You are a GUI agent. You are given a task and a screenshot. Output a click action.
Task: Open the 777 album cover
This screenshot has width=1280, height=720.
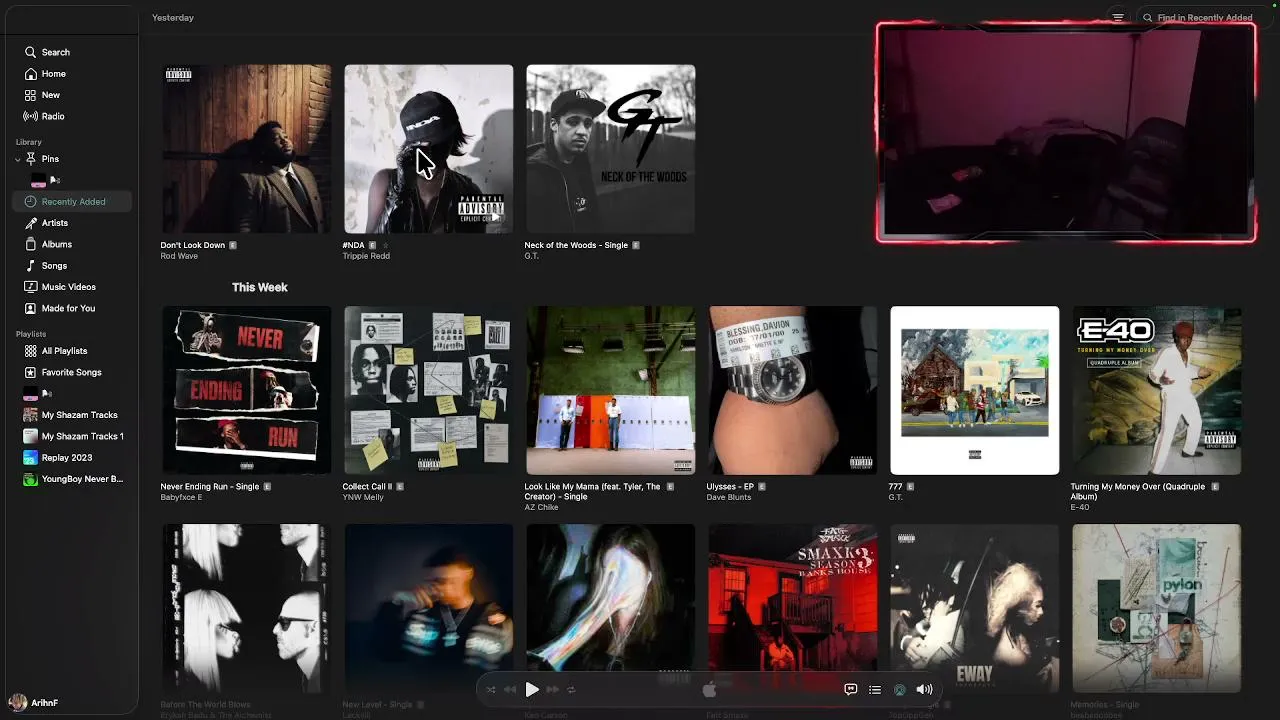pos(975,390)
